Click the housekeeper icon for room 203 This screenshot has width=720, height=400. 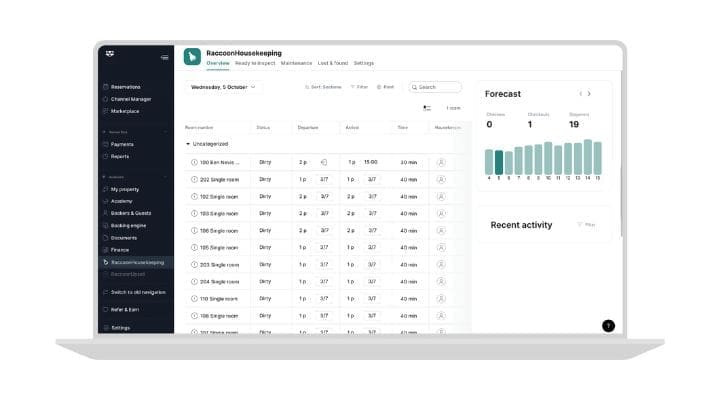click(x=441, y=264)
